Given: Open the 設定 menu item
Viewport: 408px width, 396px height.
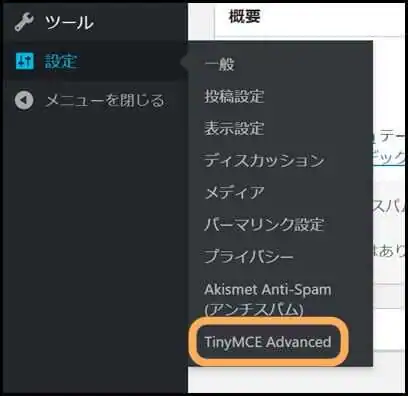Looking at the screenshot, I should [61, 61].
